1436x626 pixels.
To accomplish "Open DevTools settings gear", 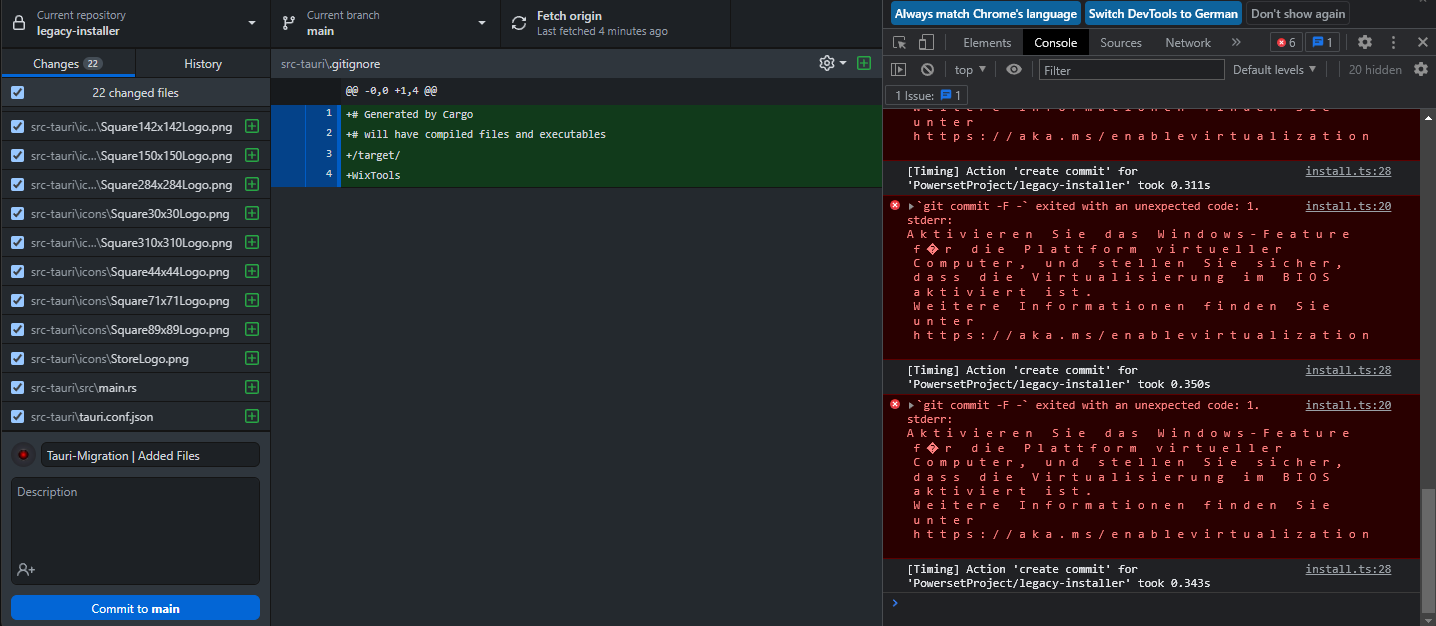I will 1365,42.
